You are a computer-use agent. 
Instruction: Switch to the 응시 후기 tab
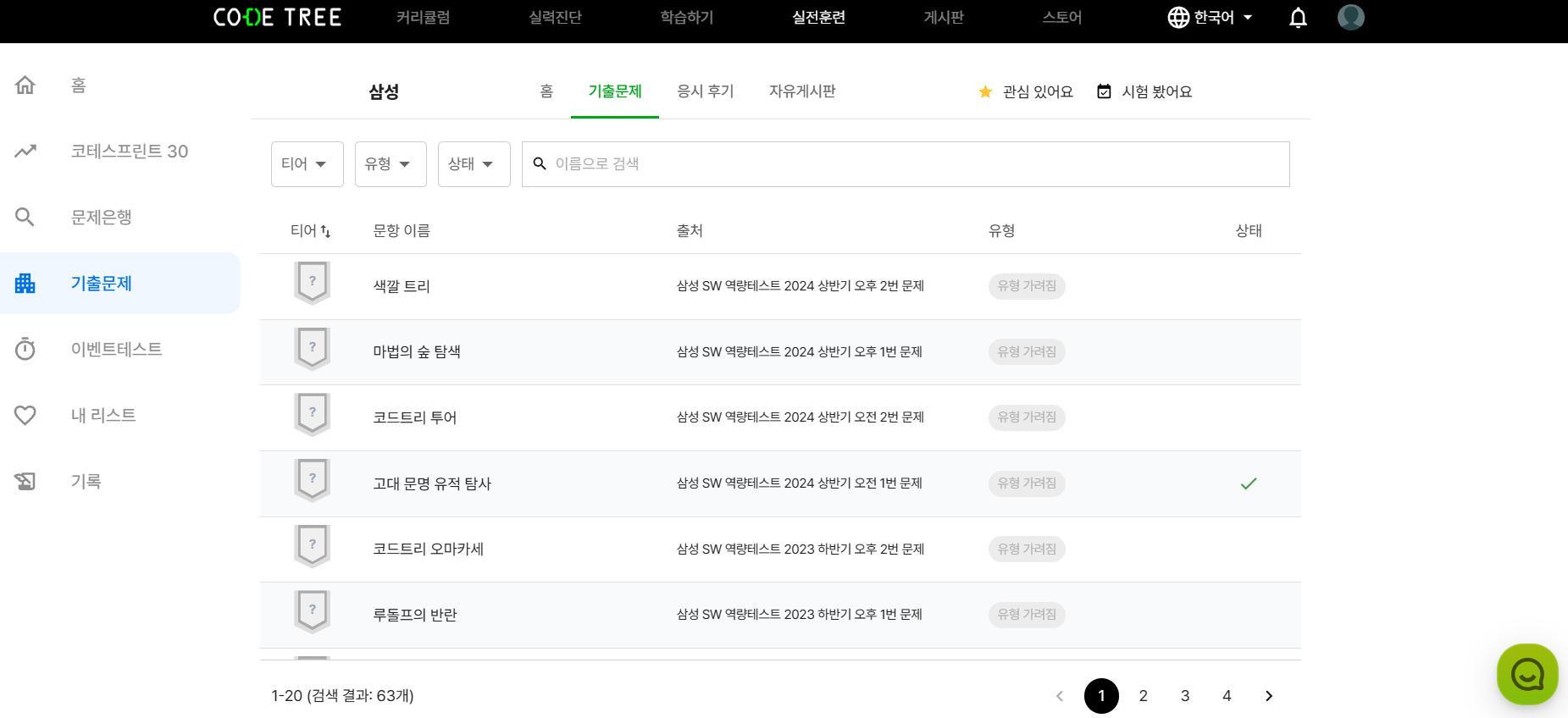point(705,91)
